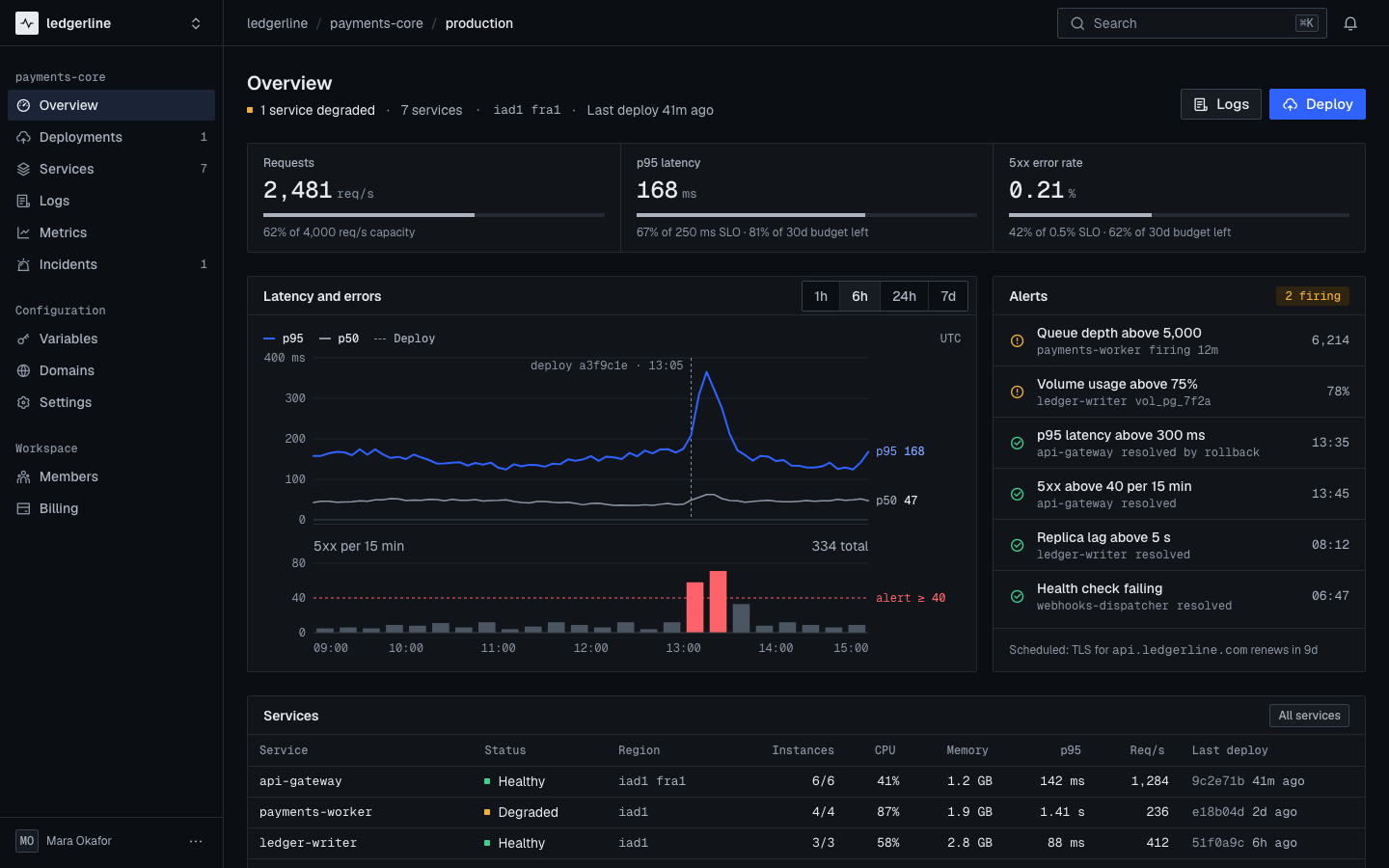Viewport: 1389px width, 868px height.
Task: Click Mara Okafor's MO avatar
Action: coord(27,841)
